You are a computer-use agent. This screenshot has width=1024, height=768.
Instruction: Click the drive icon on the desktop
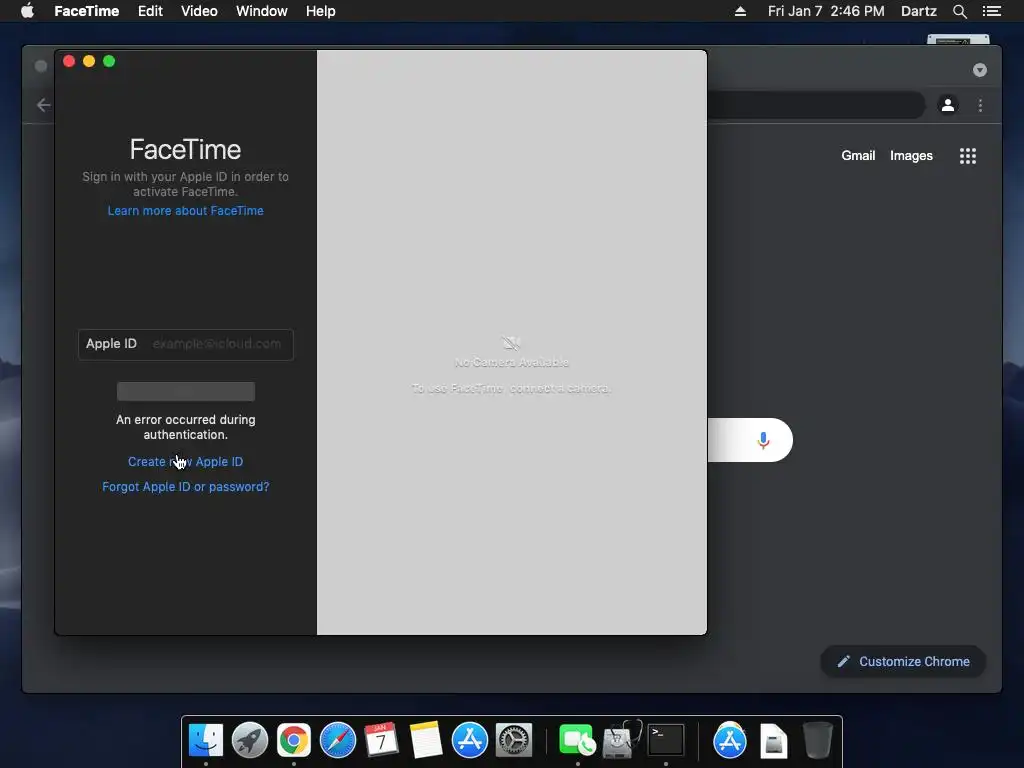tap(958, 40)
